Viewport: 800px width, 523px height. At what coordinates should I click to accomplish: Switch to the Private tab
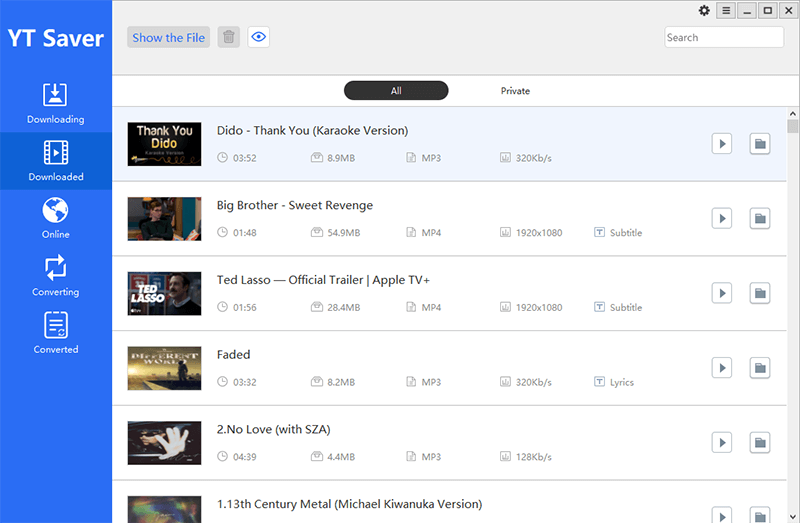[515, 91]
